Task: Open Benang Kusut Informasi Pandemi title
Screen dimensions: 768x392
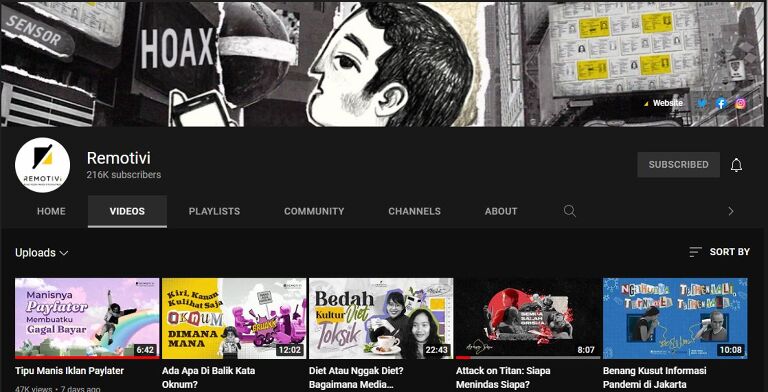Action: (654, 377)
